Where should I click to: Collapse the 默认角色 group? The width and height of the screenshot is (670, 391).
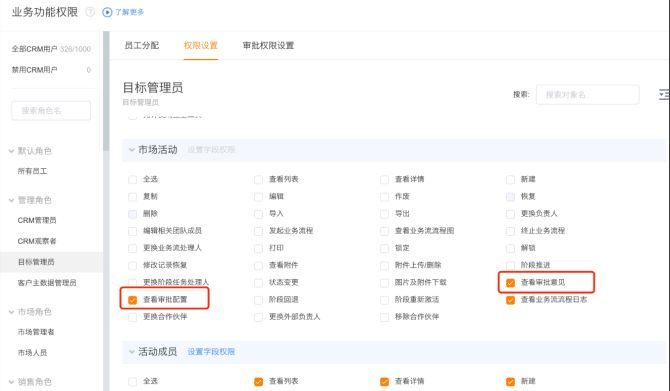point(12,151)
